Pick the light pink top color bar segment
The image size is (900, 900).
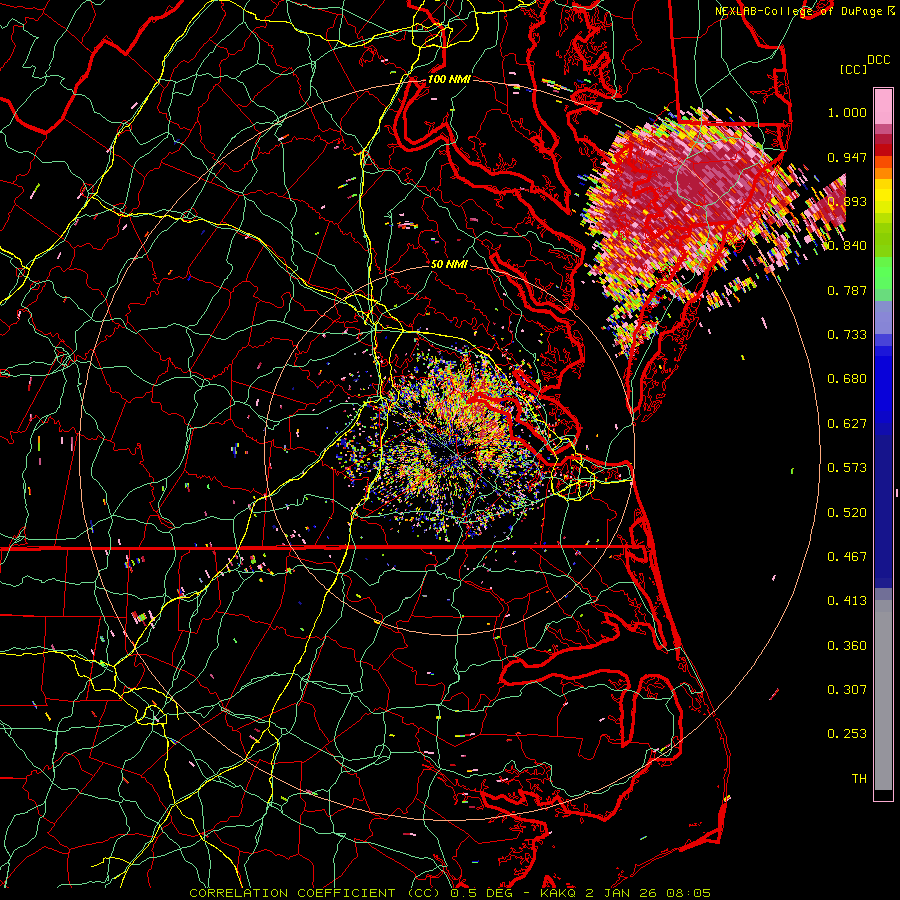(x=883, y=107)
